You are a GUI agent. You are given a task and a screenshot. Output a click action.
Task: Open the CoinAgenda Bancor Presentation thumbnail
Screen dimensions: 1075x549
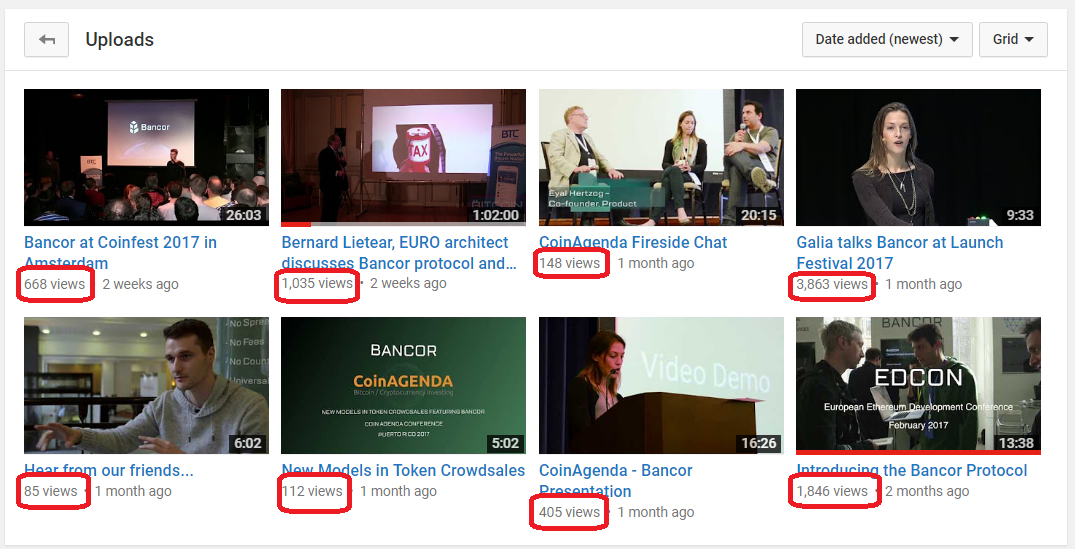[x=662, y=385]
